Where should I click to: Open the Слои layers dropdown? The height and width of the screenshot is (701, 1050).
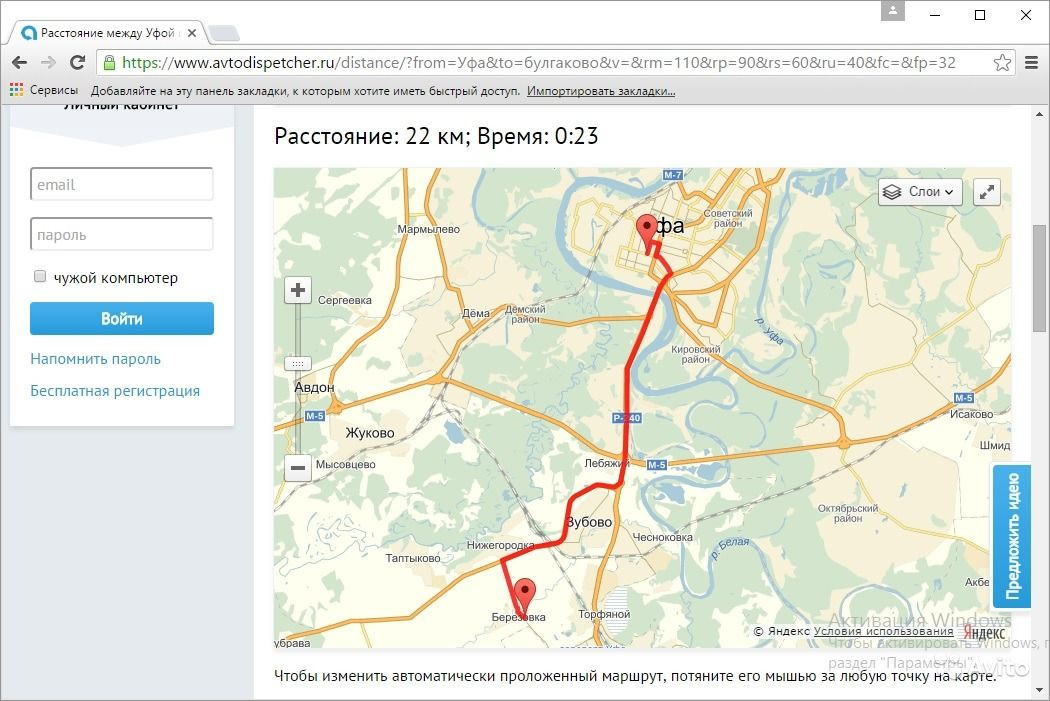[920, 192]
